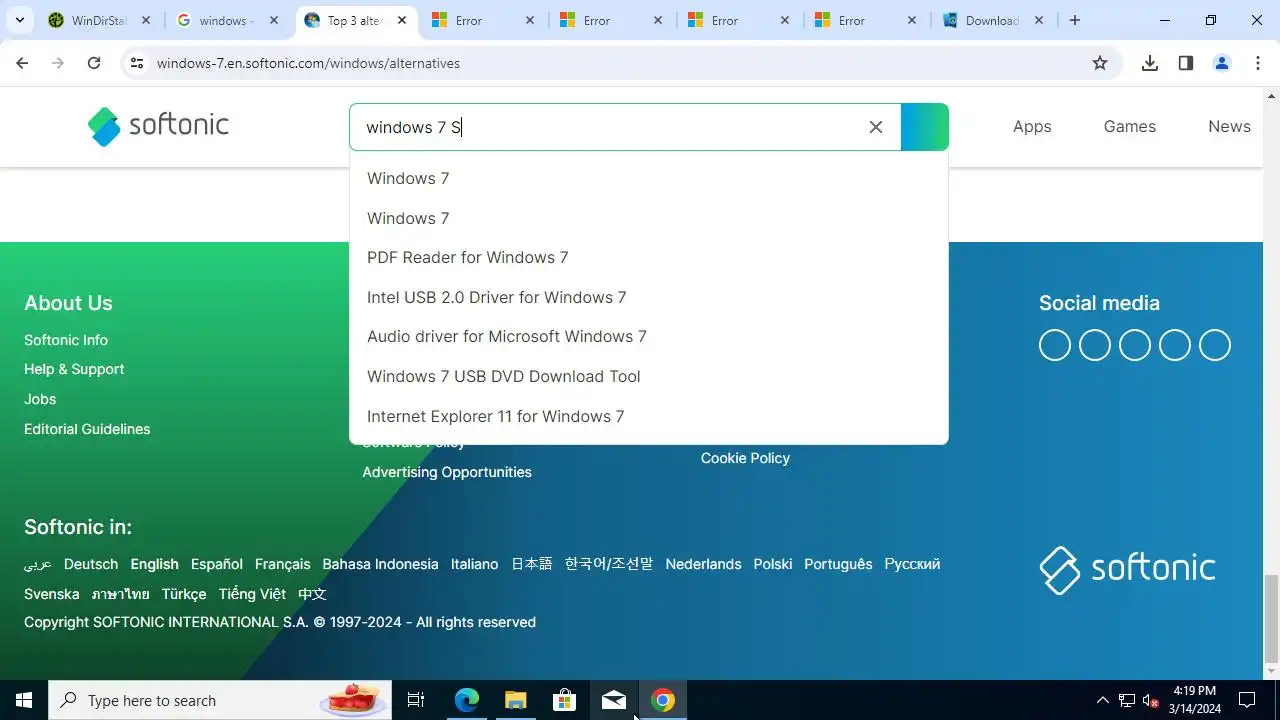The width and height of the screenshot is (1280, 720).
Task: Choose Windows 7 USB DVD Download Tool
Action: [x=648, y=376]
